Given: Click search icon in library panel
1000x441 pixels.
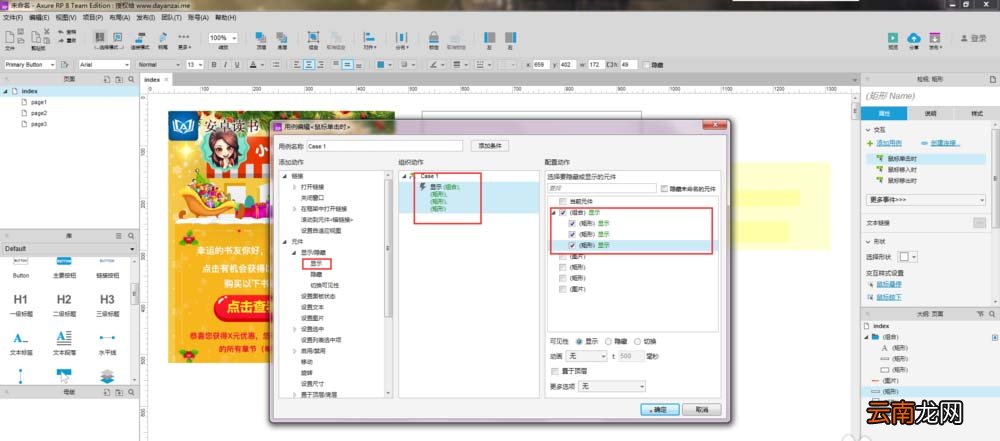Looking at the screenshot, I should click(131, 236).
